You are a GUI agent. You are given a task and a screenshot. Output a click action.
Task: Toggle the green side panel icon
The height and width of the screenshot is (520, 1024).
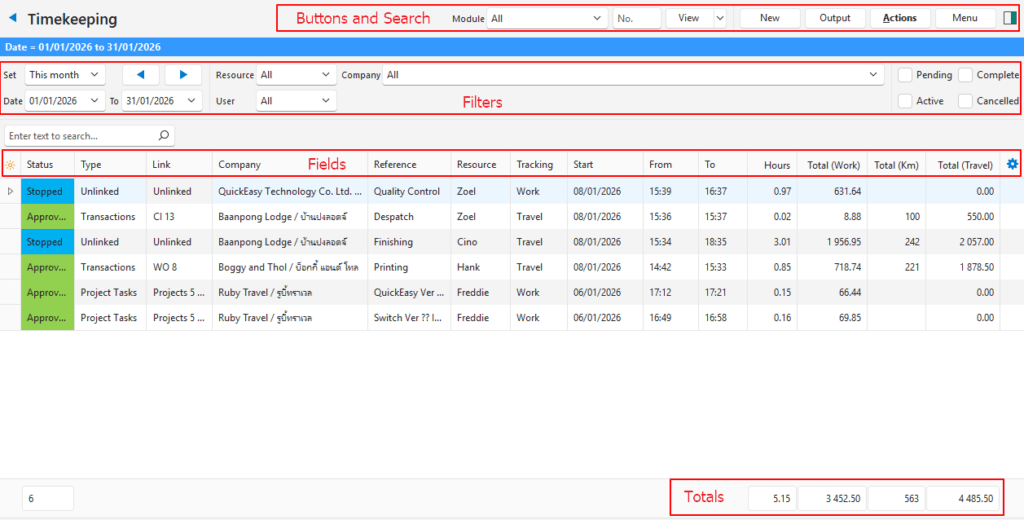1009,18
